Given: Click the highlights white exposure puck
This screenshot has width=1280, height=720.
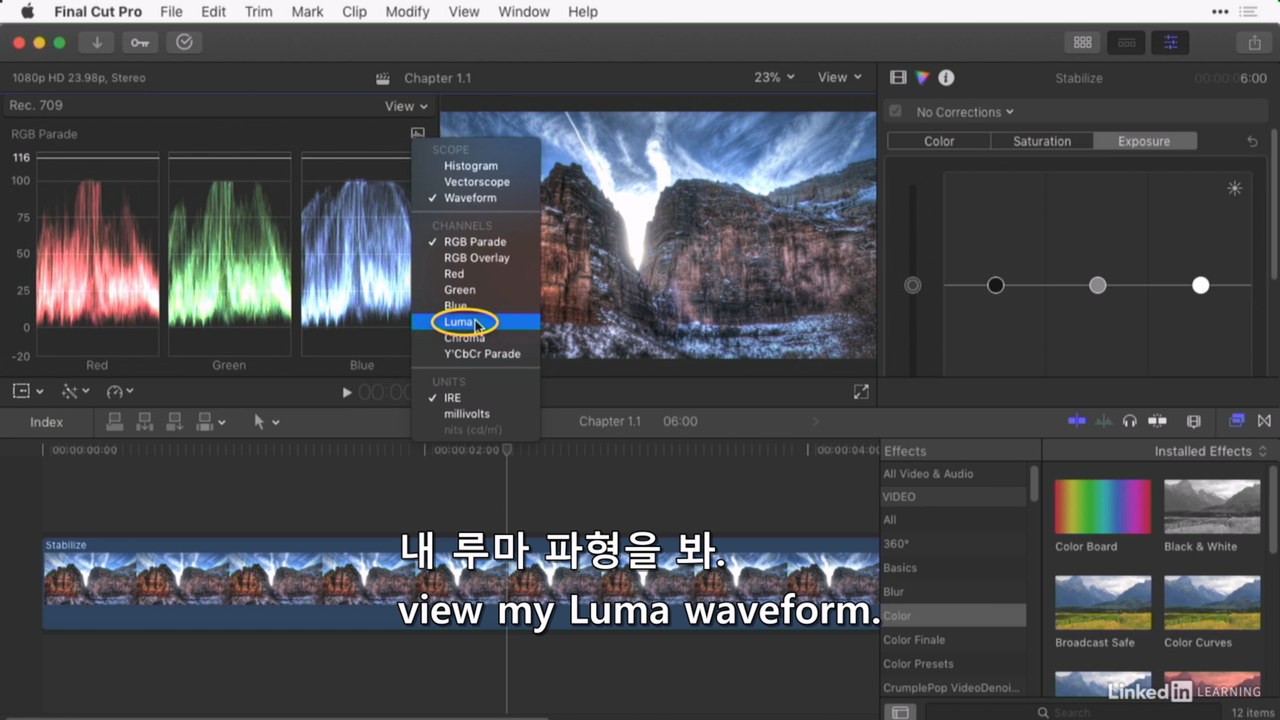Looking at the screenshot, I should tap(1200, 286).
